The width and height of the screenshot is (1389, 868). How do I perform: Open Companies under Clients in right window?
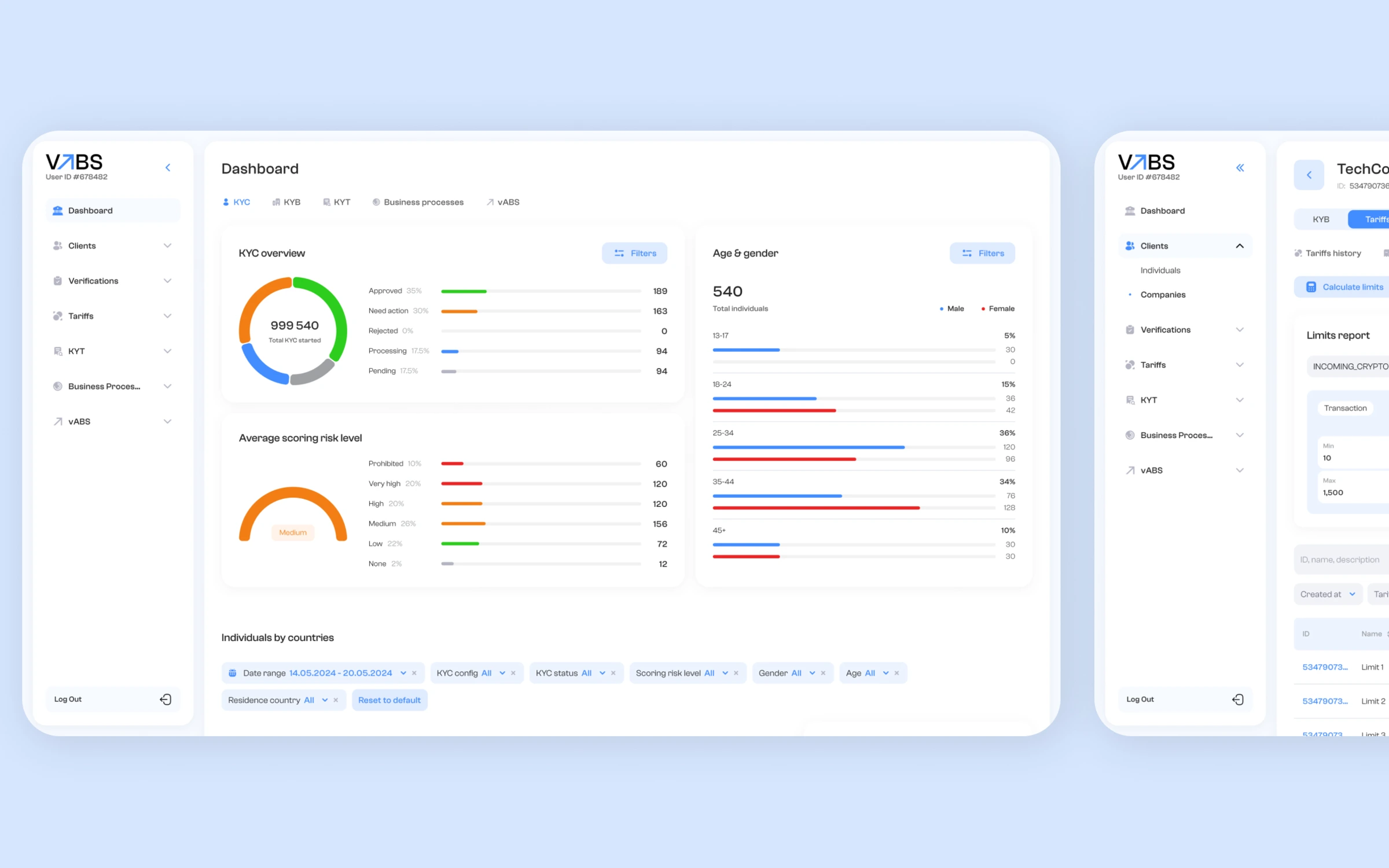pyautogui.click(x=1163, y=295)
